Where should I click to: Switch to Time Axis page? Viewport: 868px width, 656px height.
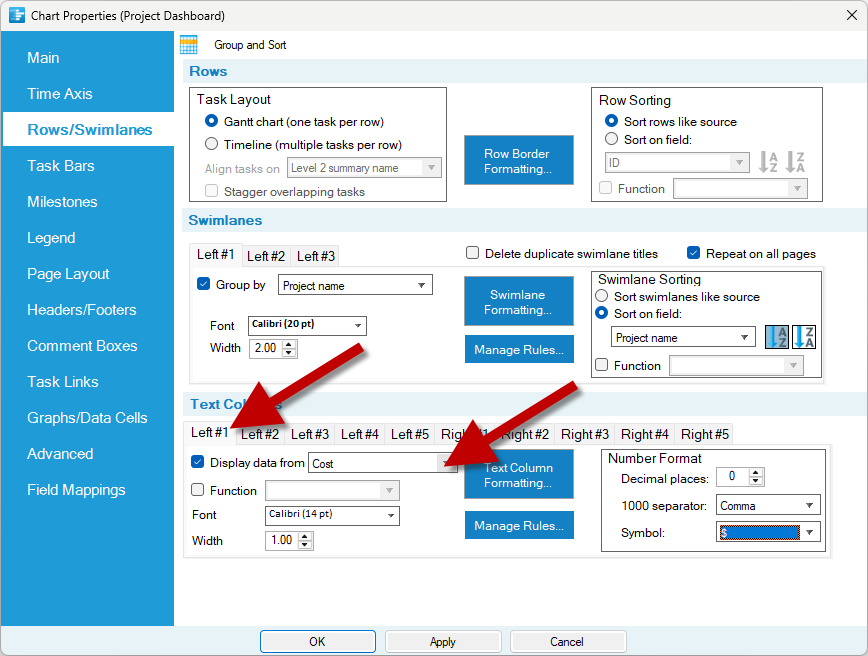(60, 94)
